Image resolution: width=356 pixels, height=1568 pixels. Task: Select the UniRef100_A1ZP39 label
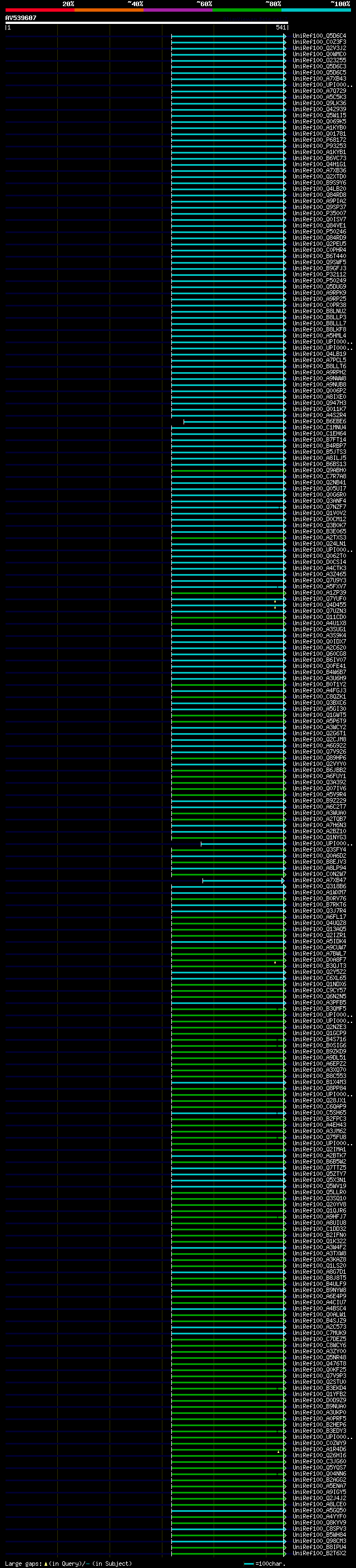319,593
